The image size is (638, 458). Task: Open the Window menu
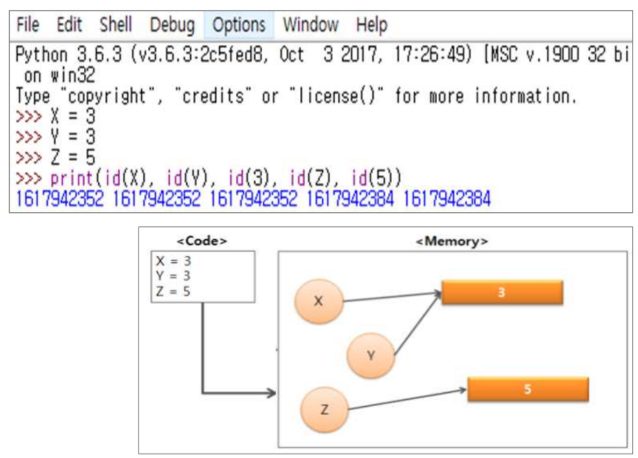point(311,25)
